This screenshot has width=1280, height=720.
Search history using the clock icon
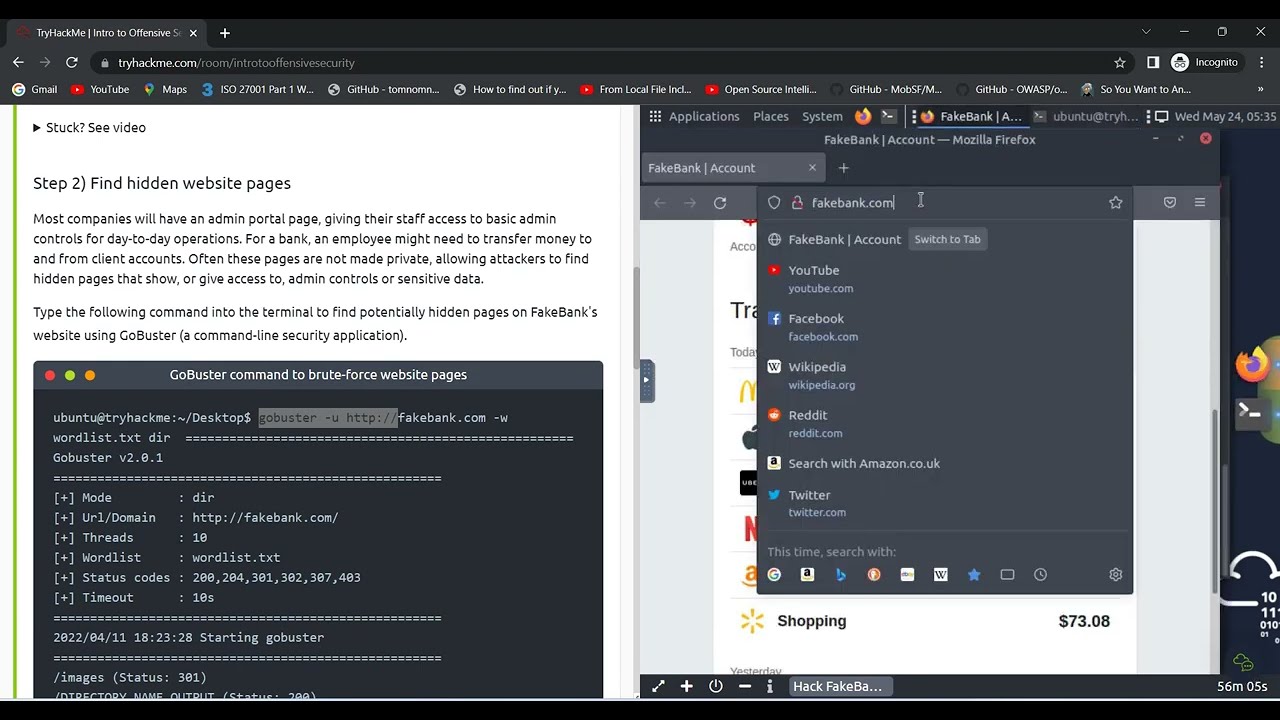click(1041, 575)
